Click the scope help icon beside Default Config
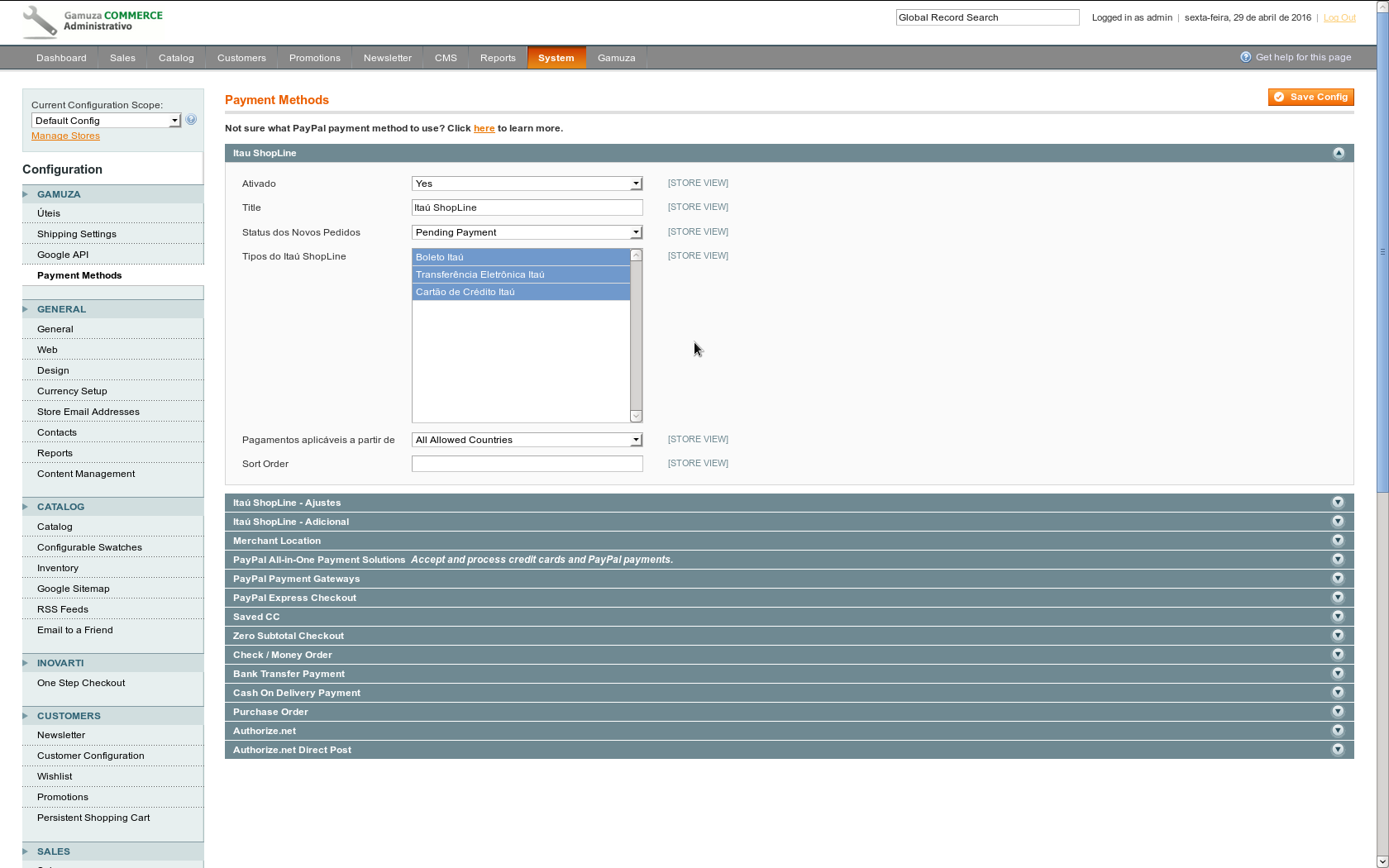 pos(191,119)
